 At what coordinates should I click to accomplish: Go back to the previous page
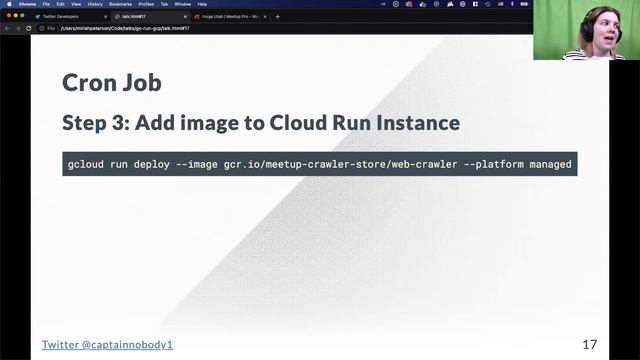pos(7,28)
